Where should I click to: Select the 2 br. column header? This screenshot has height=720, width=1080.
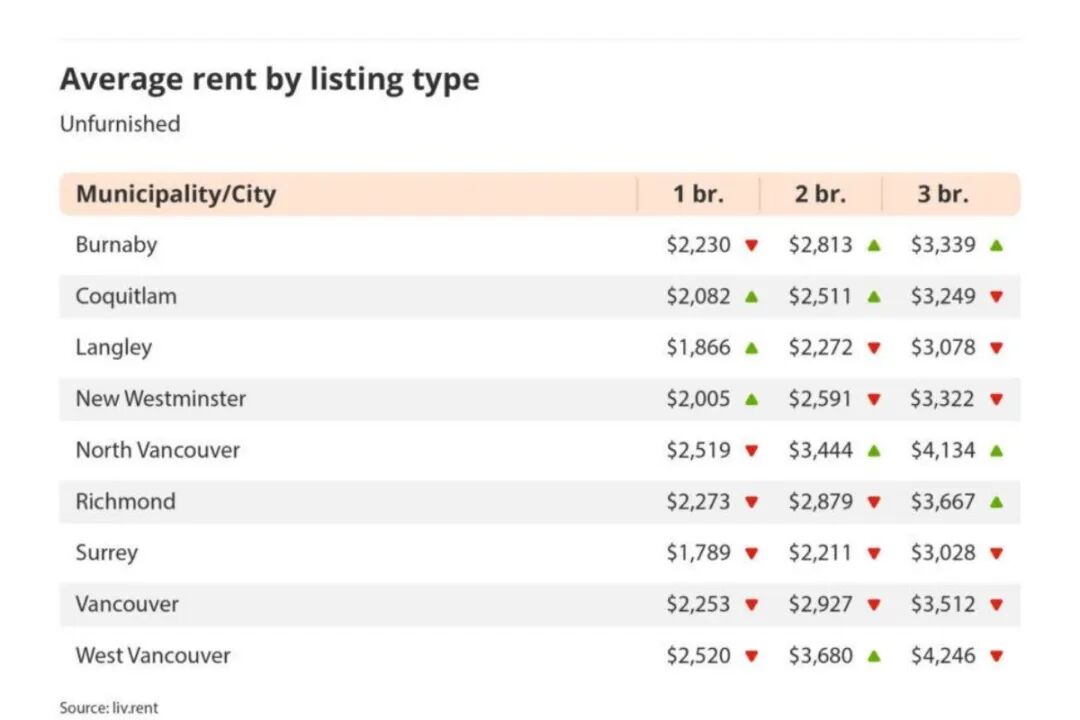coord(820,194)
